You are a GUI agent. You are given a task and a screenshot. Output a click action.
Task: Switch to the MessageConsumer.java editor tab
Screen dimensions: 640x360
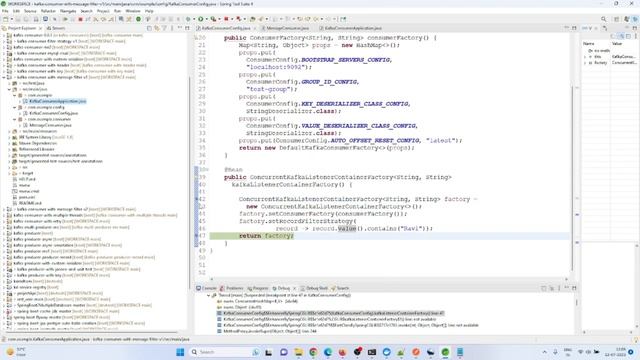[287, 28]
